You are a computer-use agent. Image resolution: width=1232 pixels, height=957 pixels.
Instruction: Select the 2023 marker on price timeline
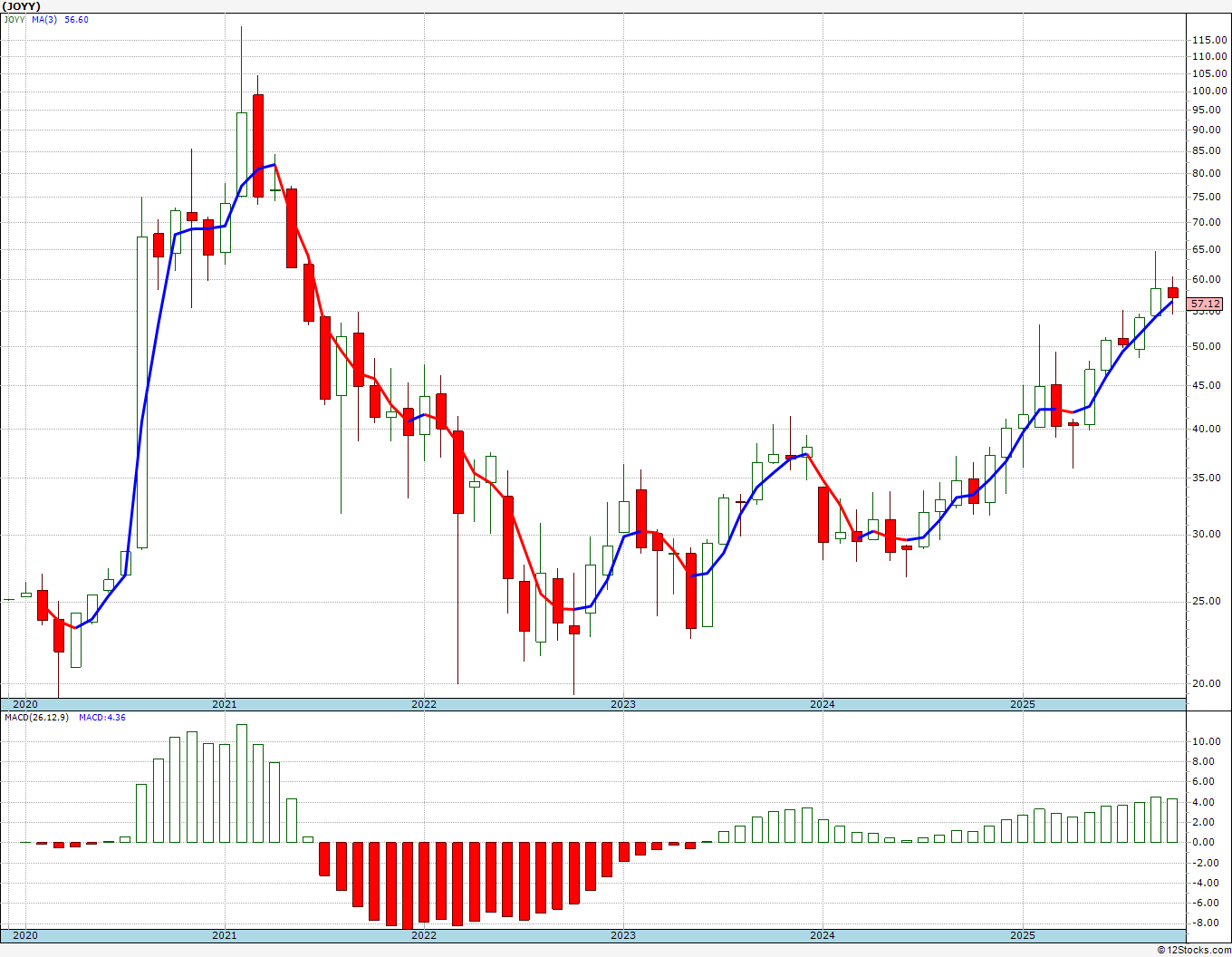(622, 704)
